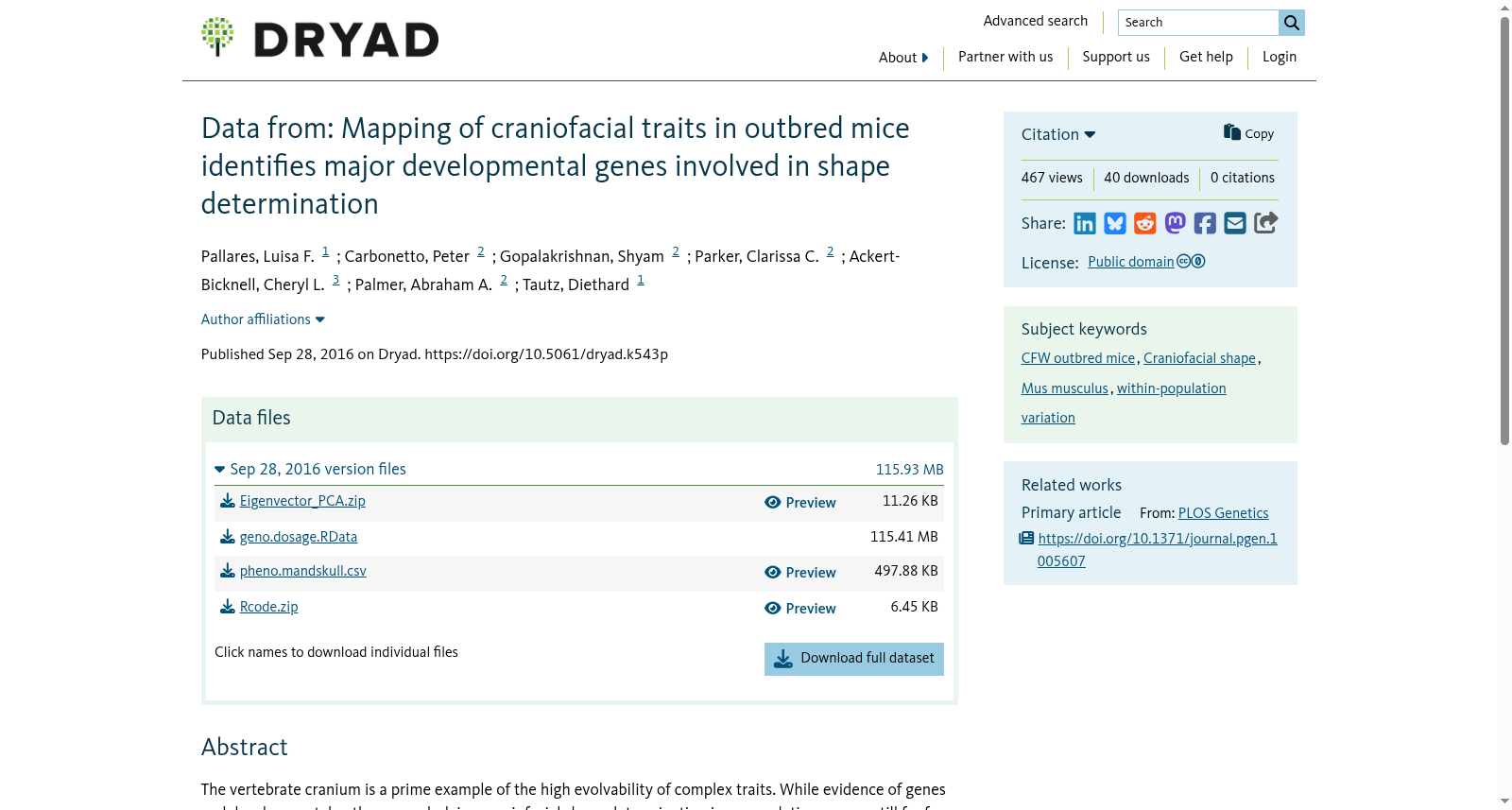1512x810 pixels.
Task: Click Download full dataset button
Action: (854, 659)
